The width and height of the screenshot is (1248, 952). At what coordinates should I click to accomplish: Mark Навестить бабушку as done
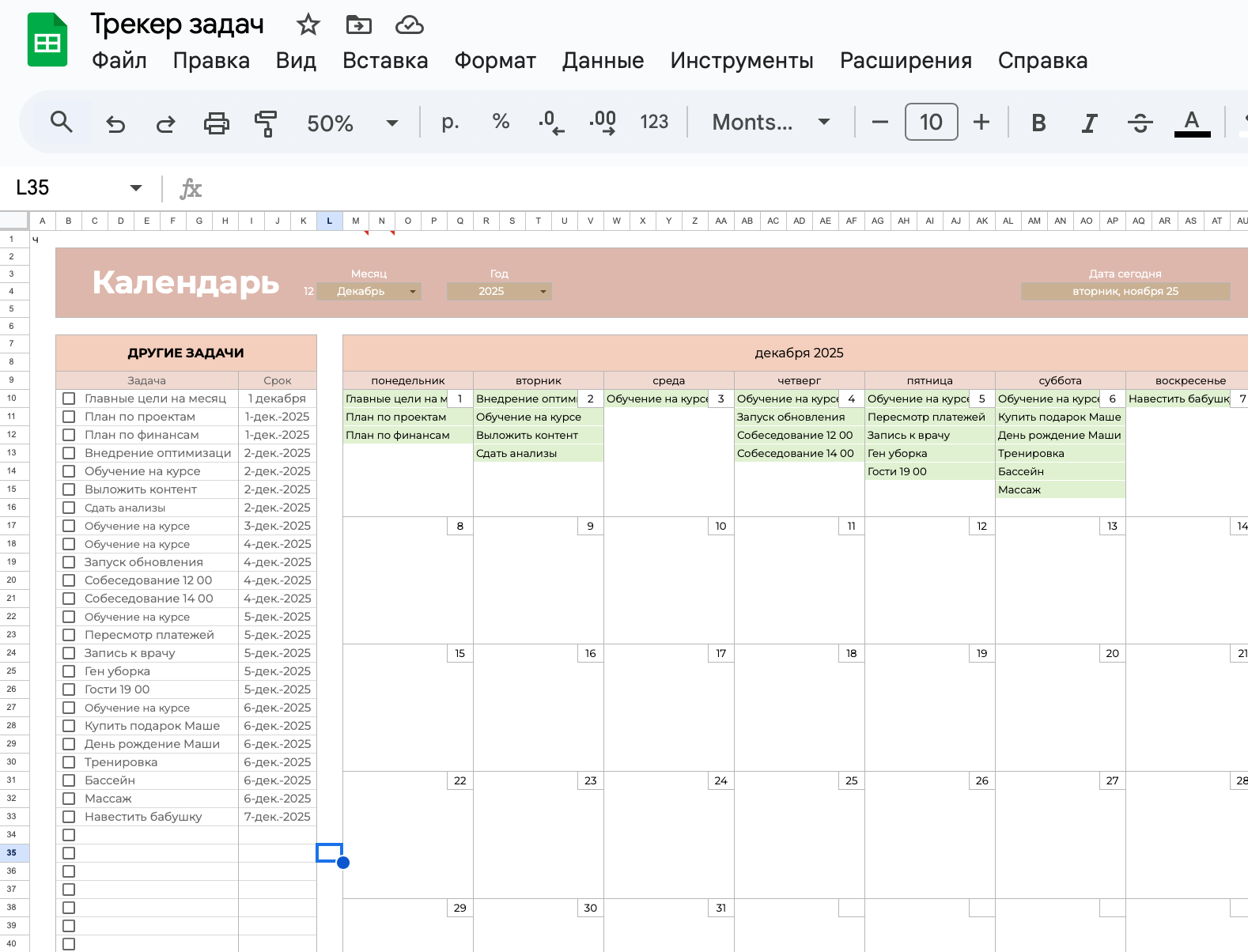coord(69,817)
